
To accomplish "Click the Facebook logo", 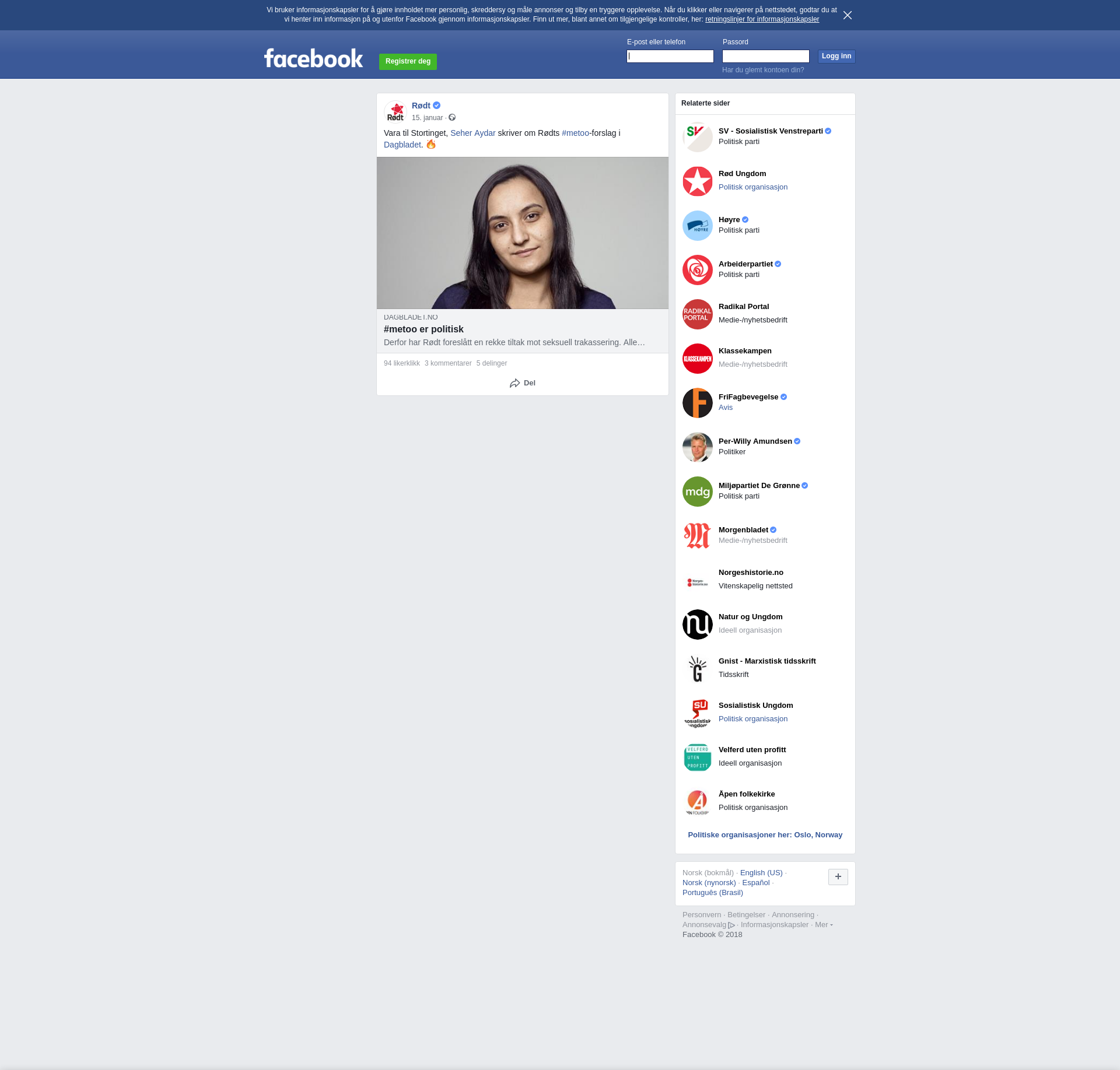I will (313, 58).
